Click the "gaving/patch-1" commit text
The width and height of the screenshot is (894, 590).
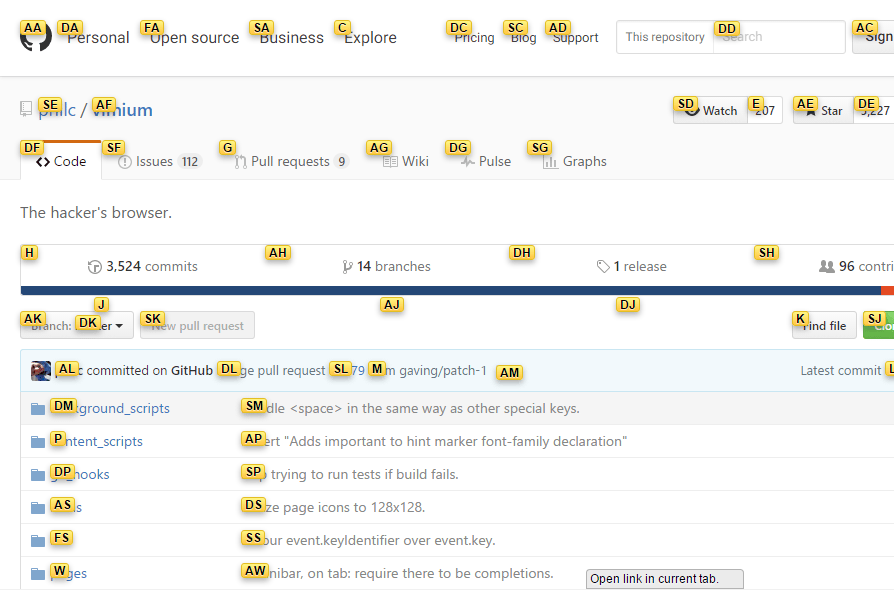click(443, 371)
